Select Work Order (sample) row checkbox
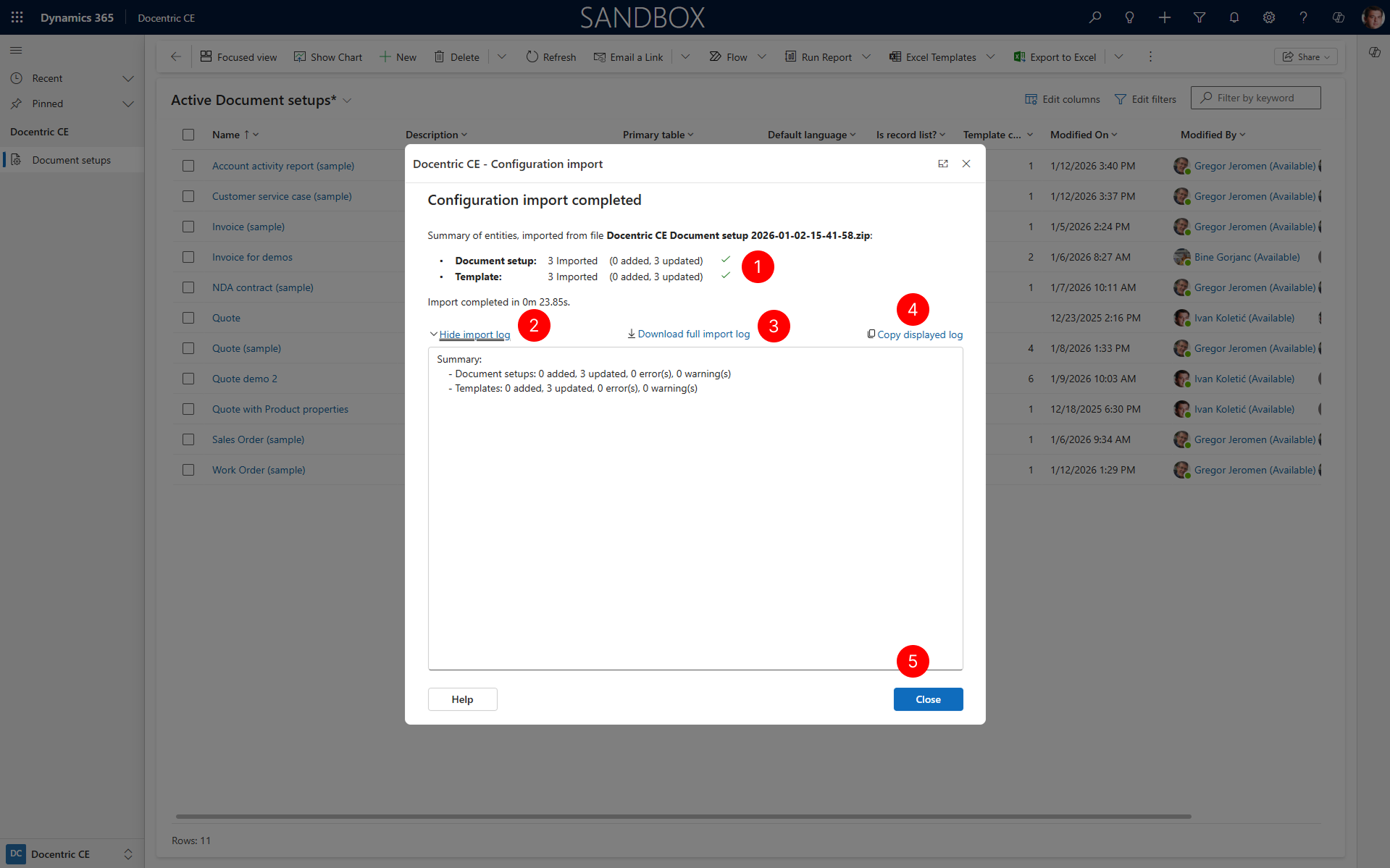This screenshot has height=868, width=1390. pos(188,470)
